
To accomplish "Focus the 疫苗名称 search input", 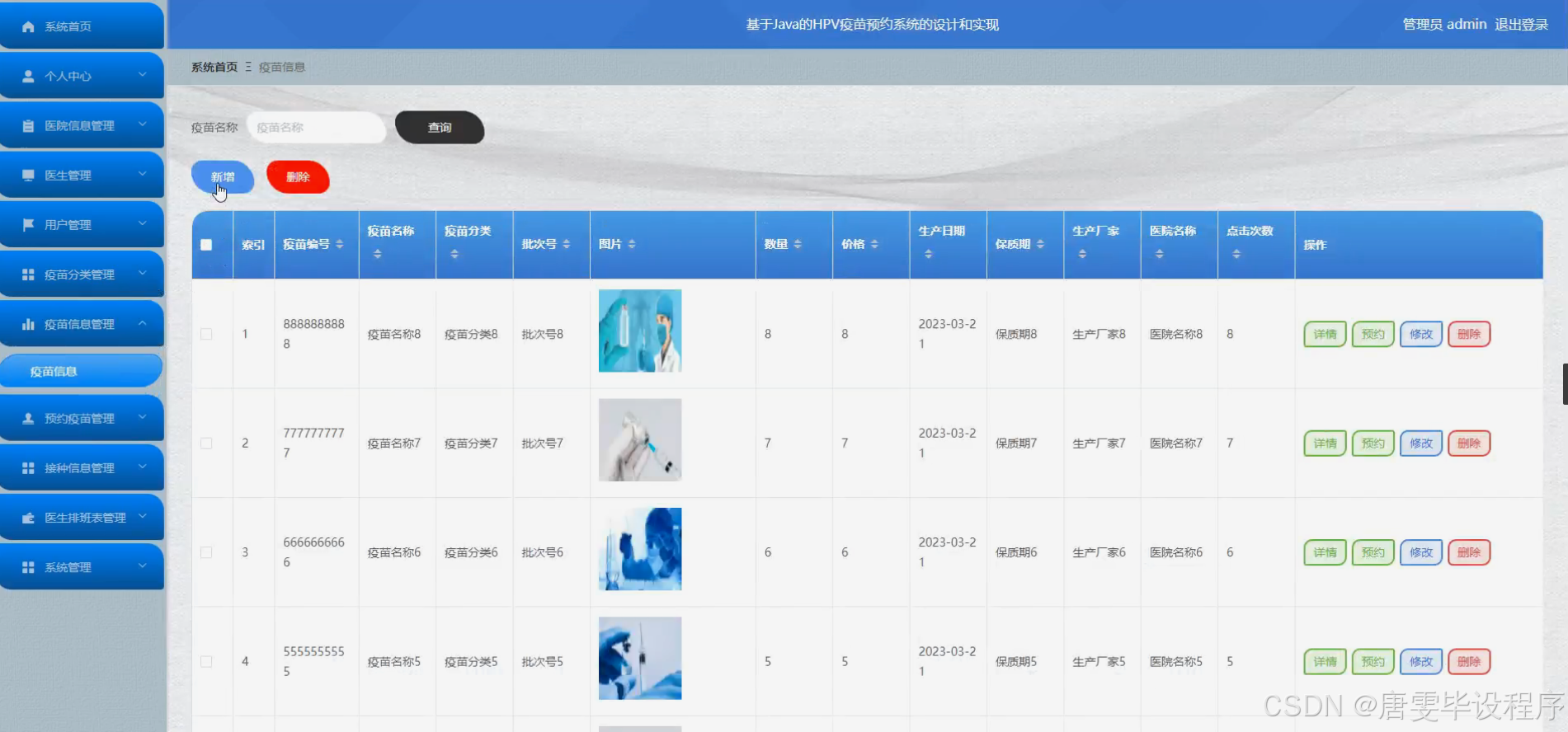I will pos(316,128).
